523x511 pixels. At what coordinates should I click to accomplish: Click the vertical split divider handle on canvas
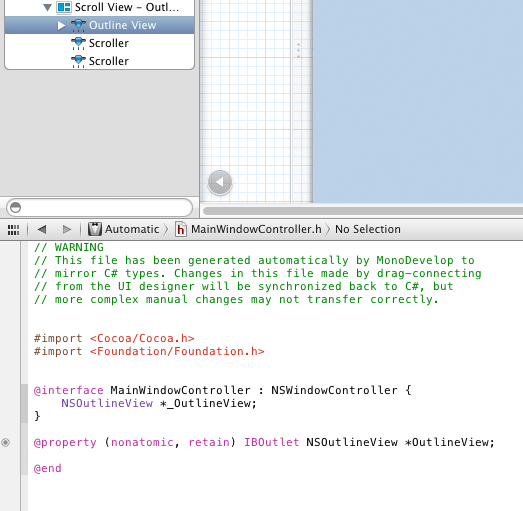tap(298, 50)
